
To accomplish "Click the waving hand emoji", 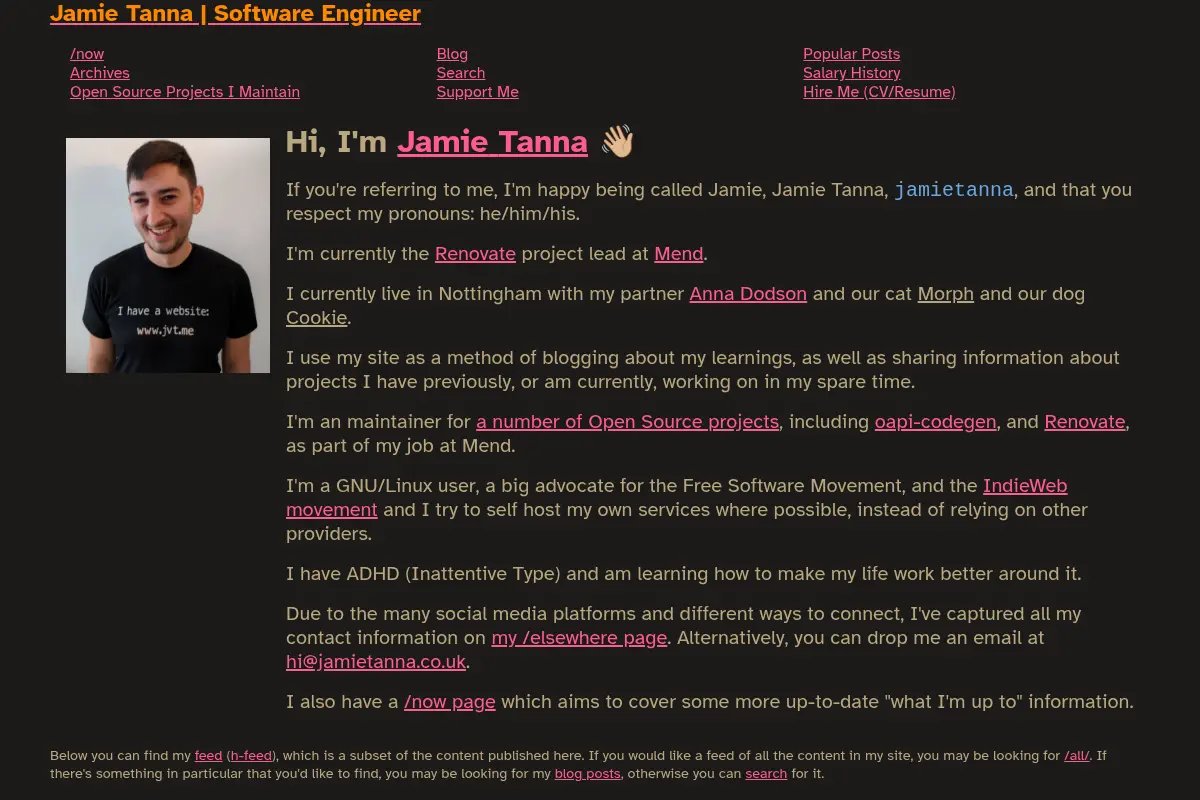I will [618, 142].
